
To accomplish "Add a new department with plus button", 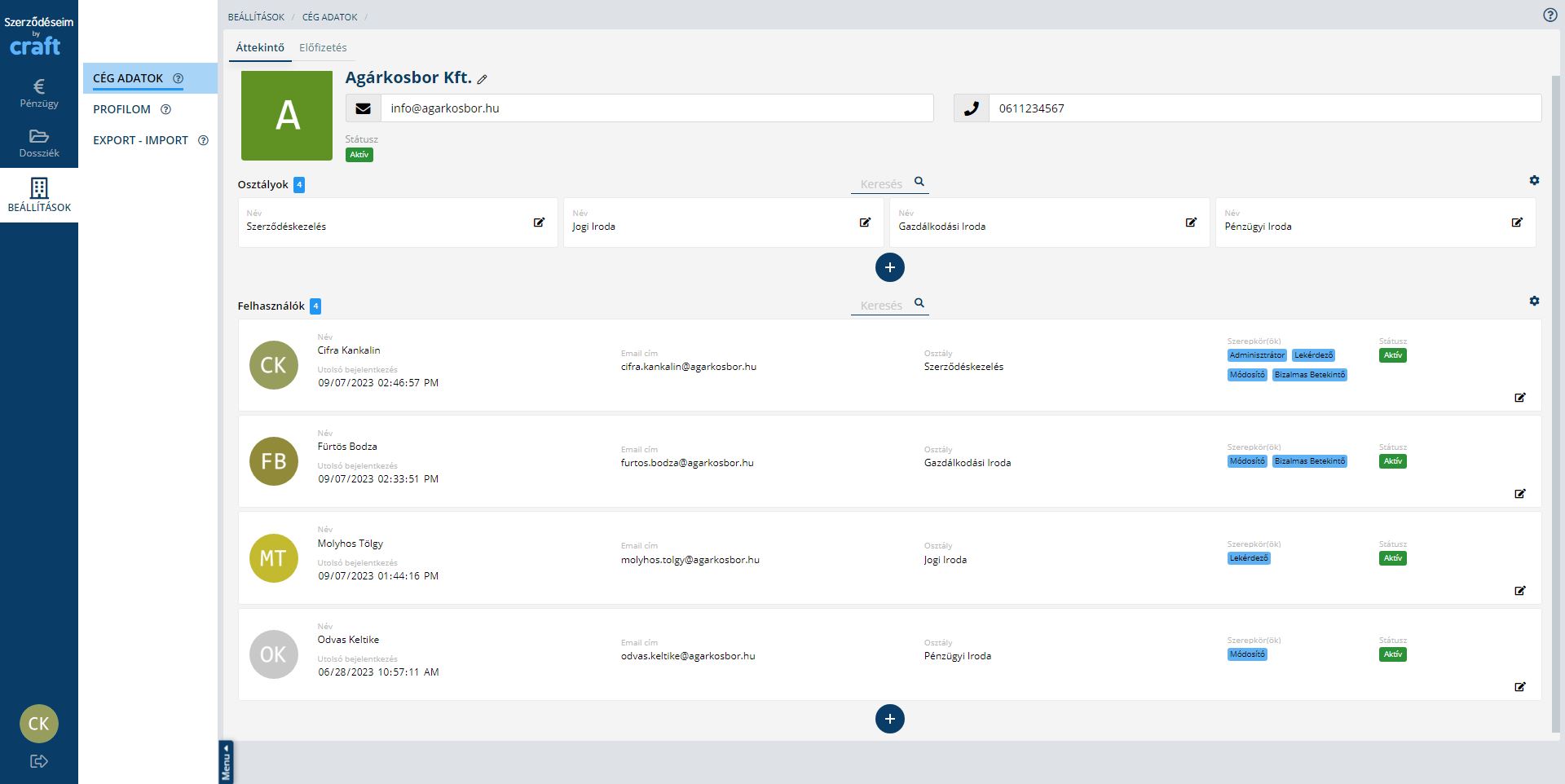I will 889,267.
